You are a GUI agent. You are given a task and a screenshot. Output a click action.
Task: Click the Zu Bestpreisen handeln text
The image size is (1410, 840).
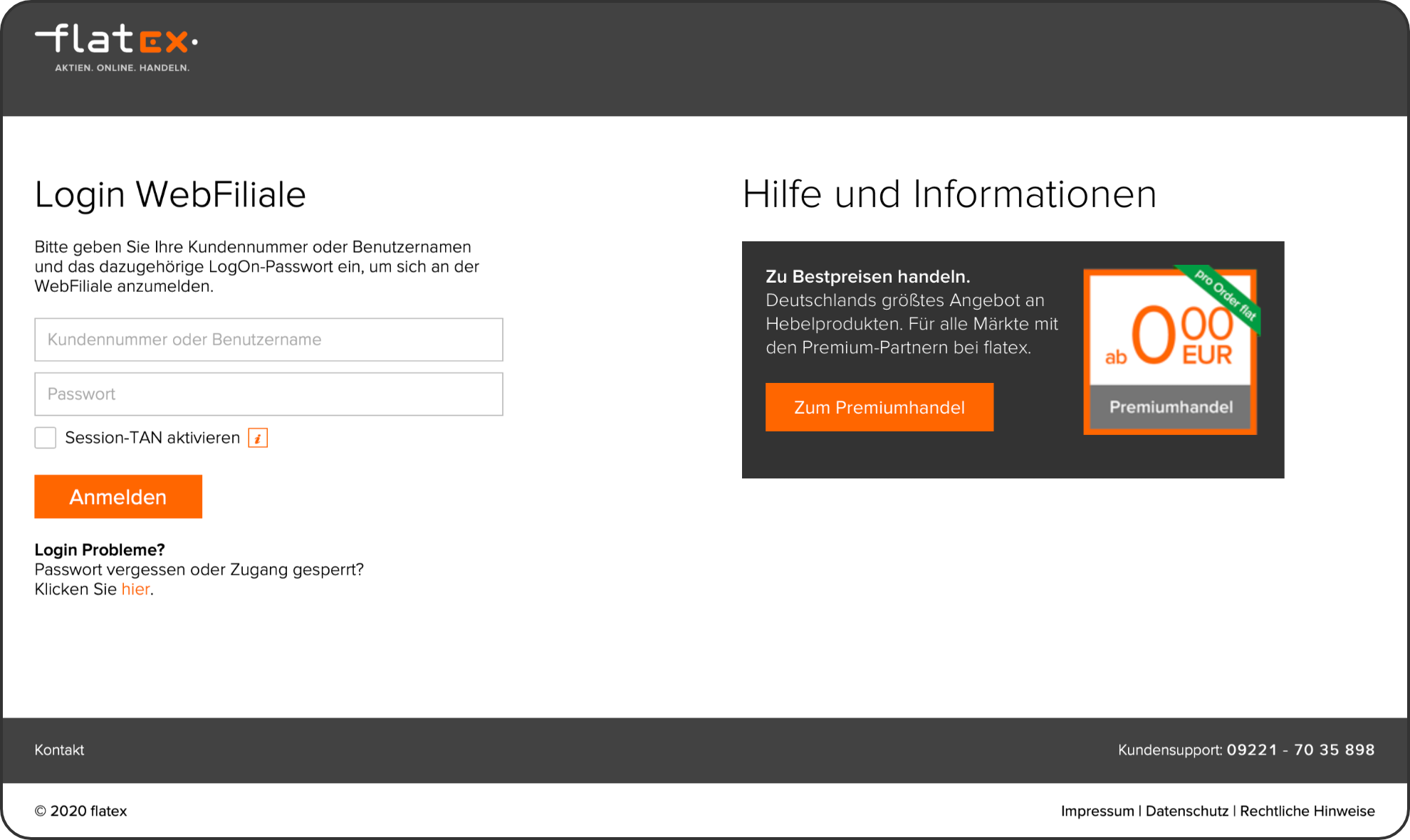[869, 276]
